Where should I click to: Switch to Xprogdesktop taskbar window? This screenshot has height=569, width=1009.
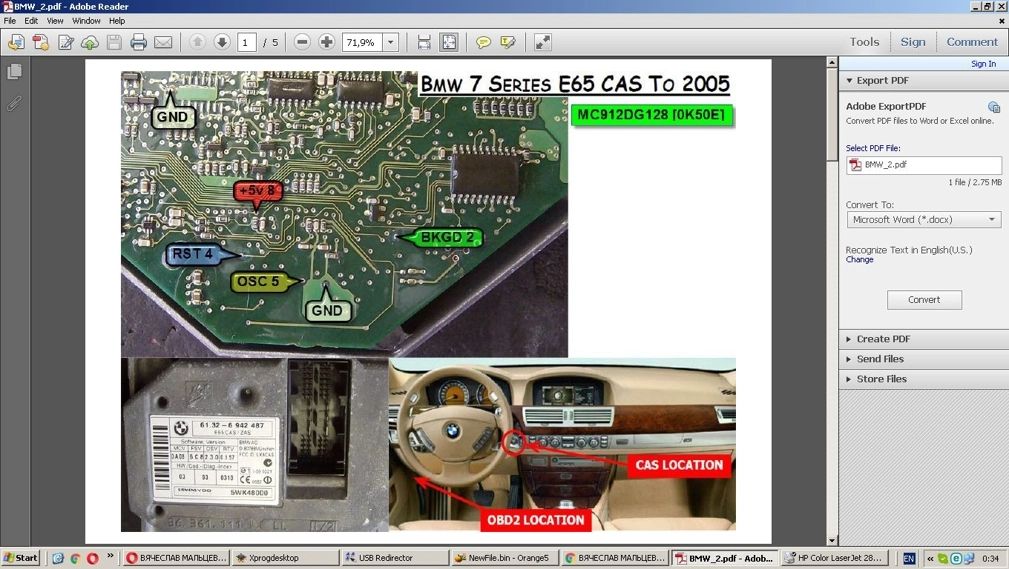click(285, 558)
